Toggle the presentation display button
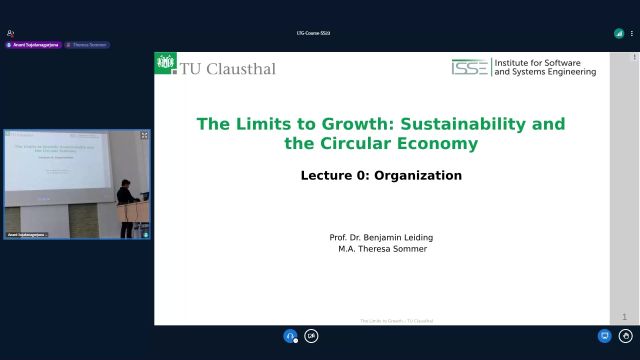640x360 pixels. (604, 336)
